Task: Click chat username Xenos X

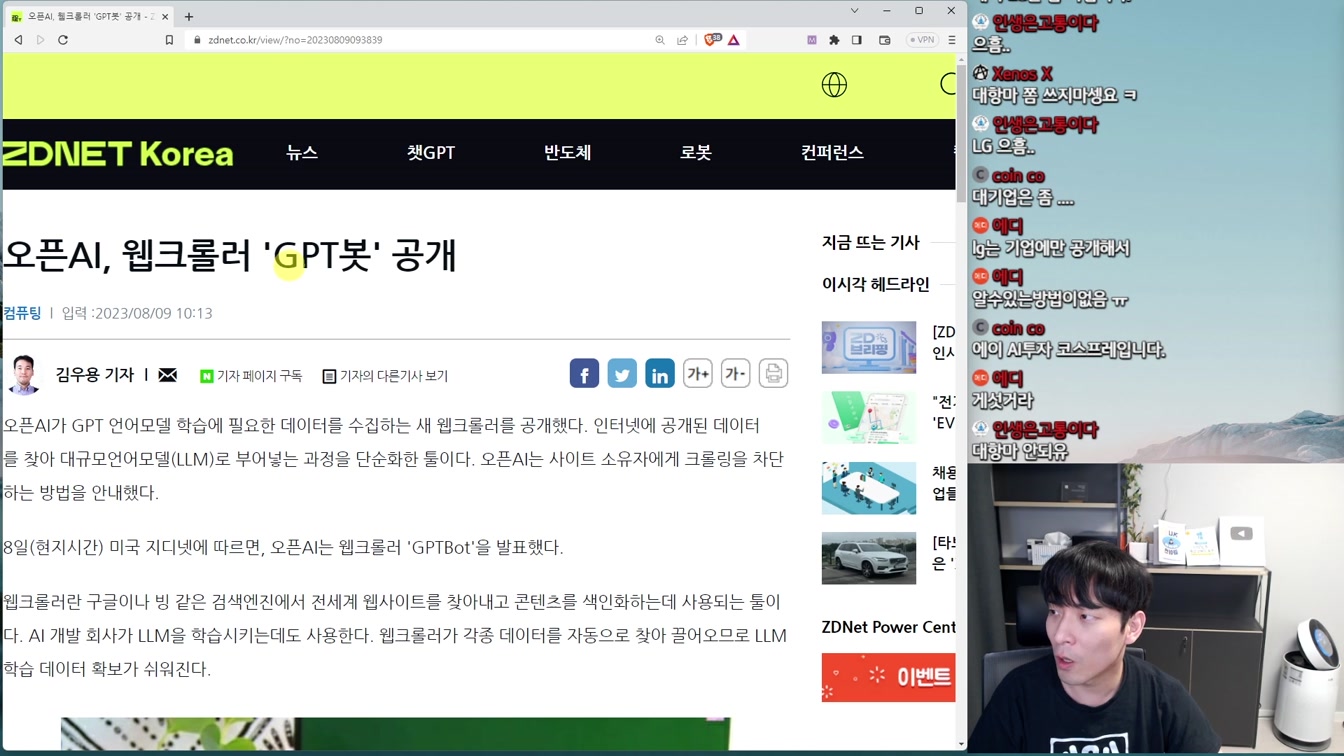Action: pyautogui.click(x=1022, y=74)
